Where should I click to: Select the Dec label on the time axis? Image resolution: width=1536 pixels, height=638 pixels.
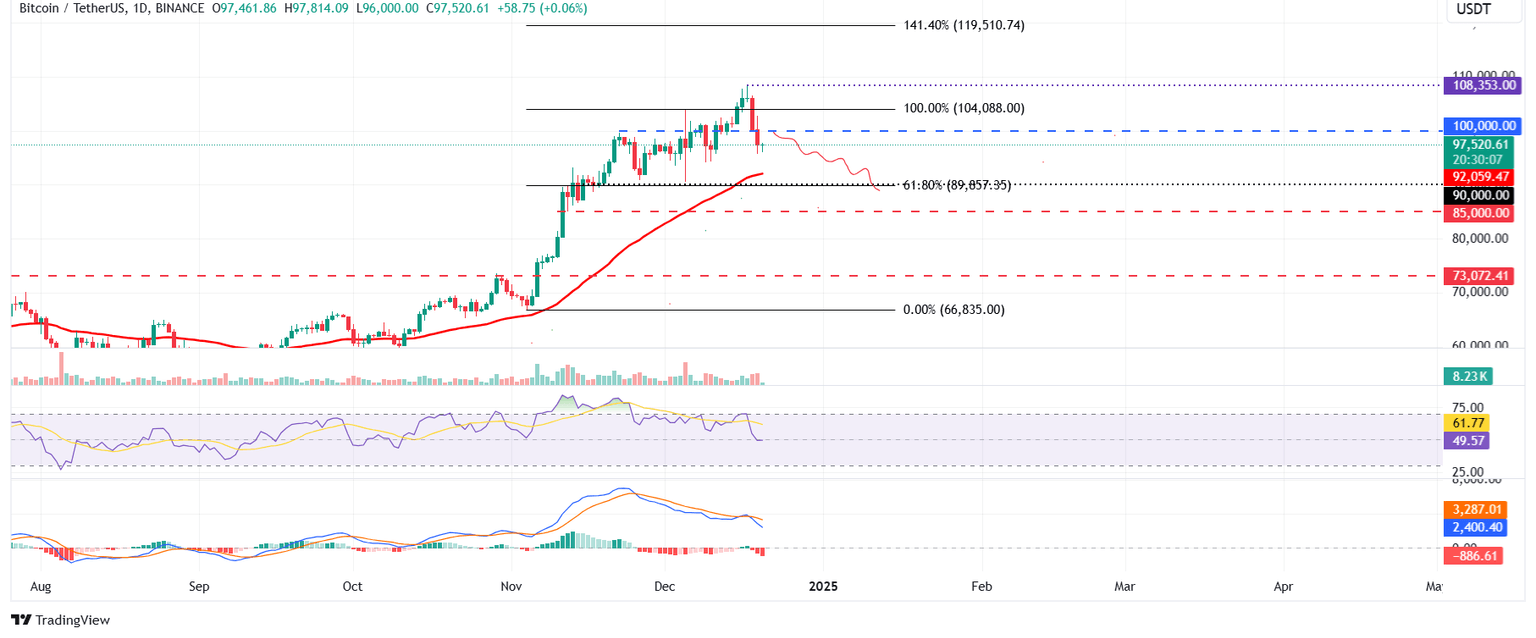click(x=664, y=587)
